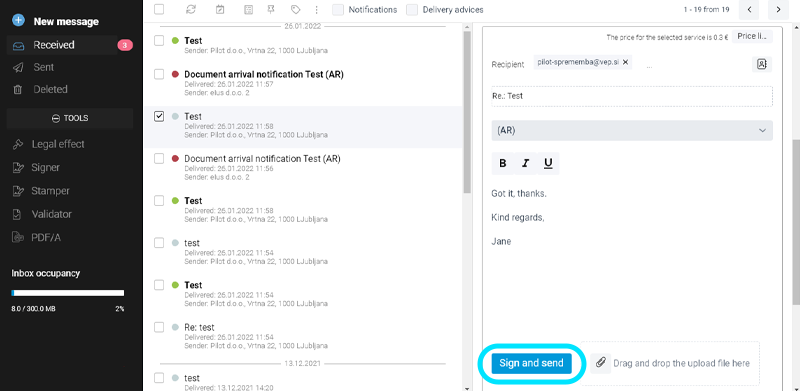Click the Validator document icon

tap(17, 214)
